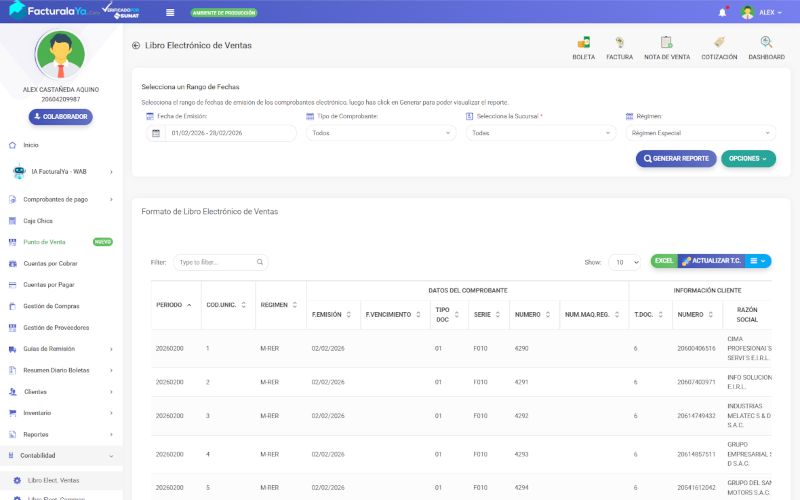Image resolution: width=800 pixels, height=500 pixels.
Task: Click the EXCEL export button
Action: [663, 261]
